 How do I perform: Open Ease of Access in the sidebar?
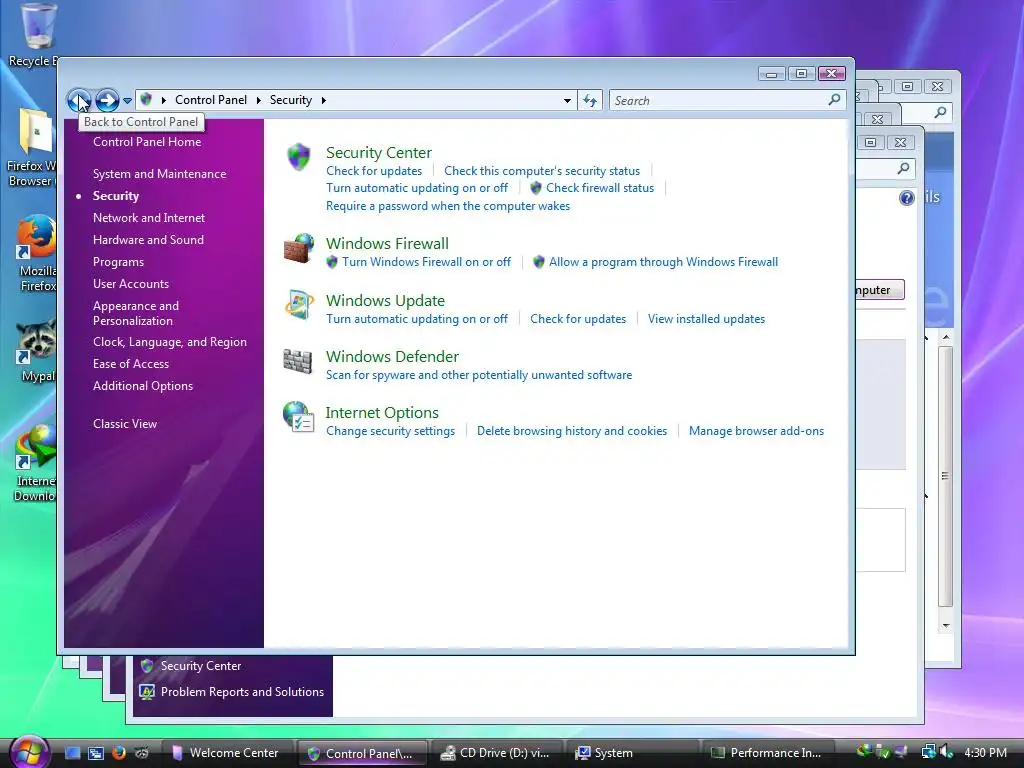point(131,364)
